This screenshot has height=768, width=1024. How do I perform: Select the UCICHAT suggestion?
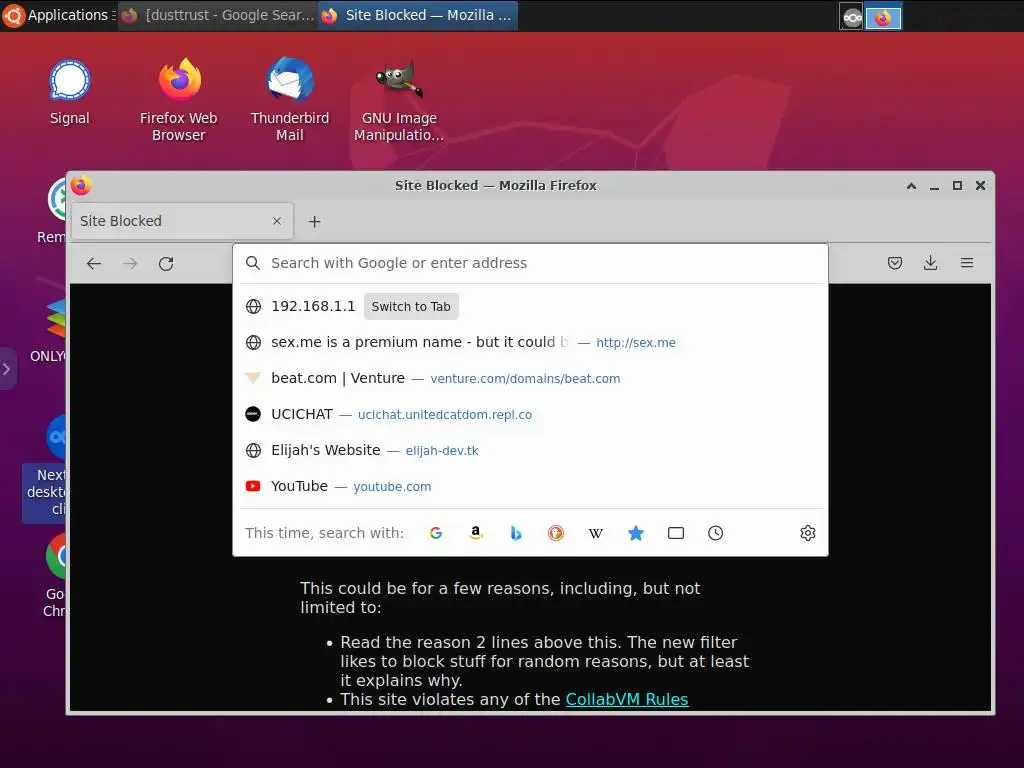[530, 414]
